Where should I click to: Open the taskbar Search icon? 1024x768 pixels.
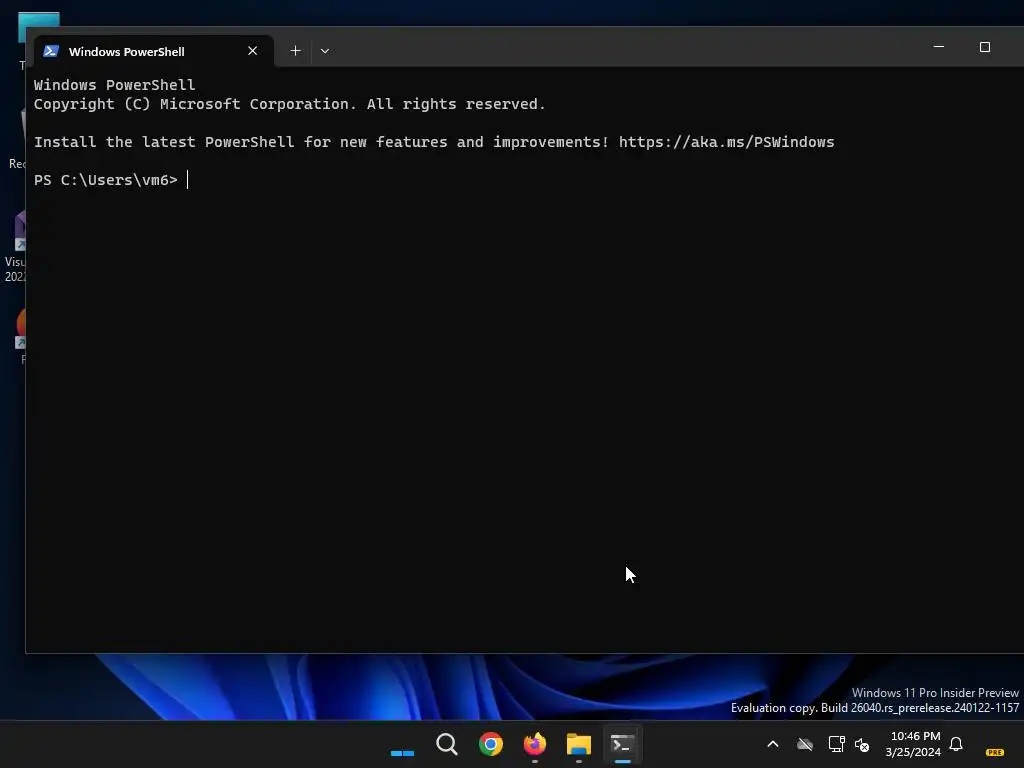coord(447,744)
